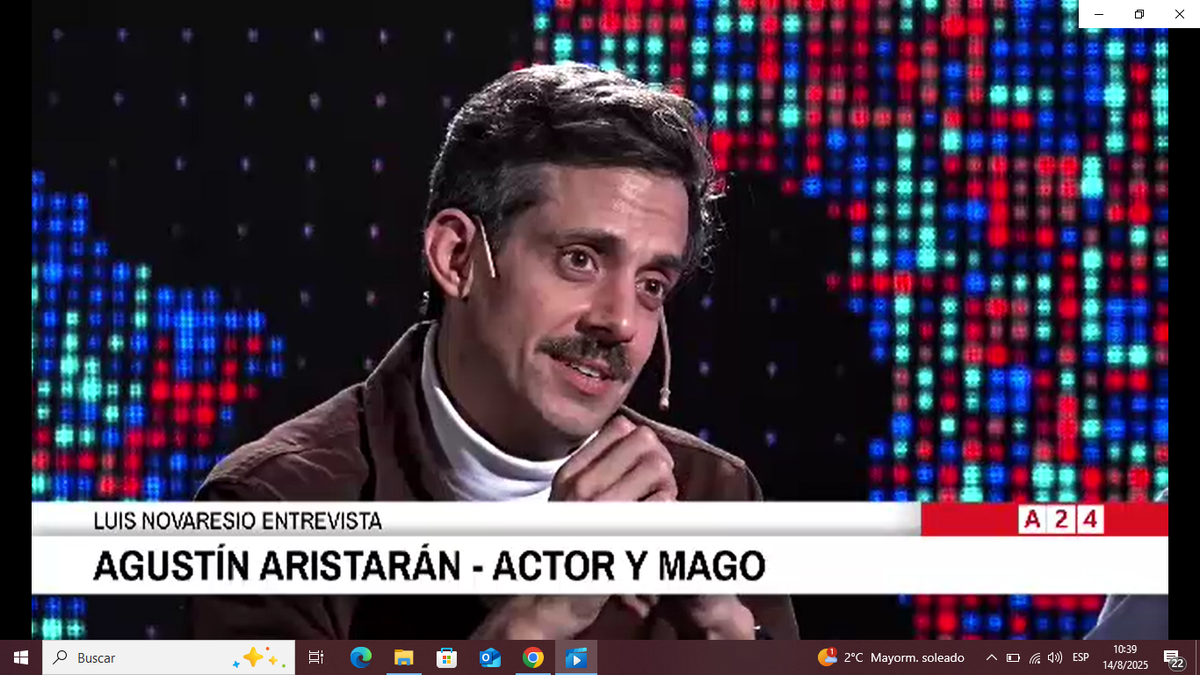1200x675 pixels.
Task: Restore down the video player window
Action: coord(1139,14)
